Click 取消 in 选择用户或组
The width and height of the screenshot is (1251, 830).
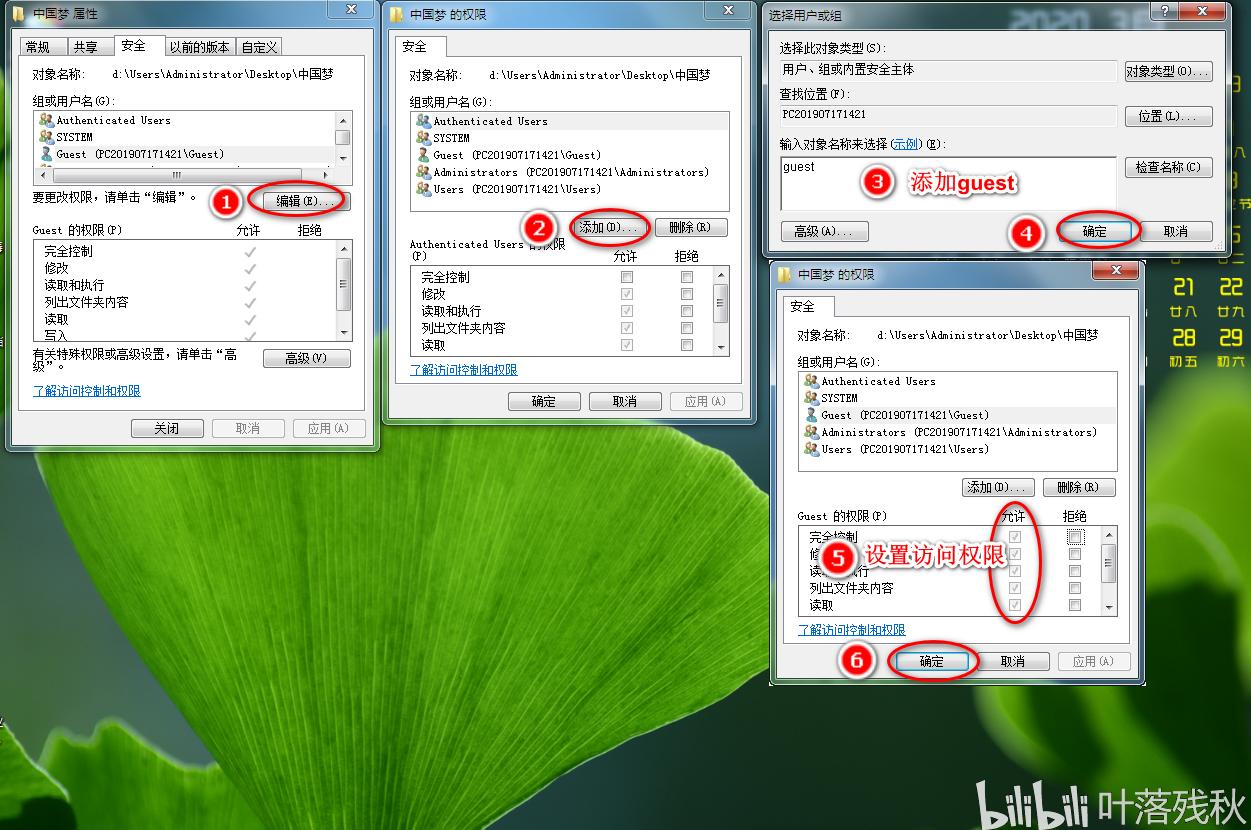[1176, 231]
